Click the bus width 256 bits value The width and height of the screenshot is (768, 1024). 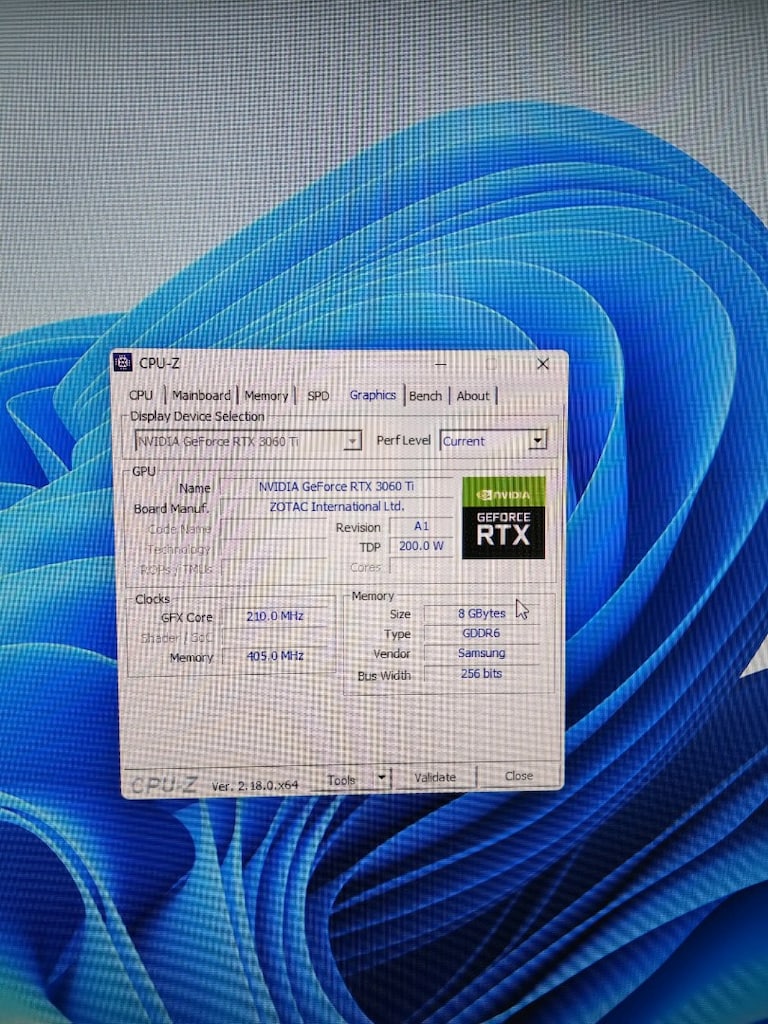(x=482, y=673)
